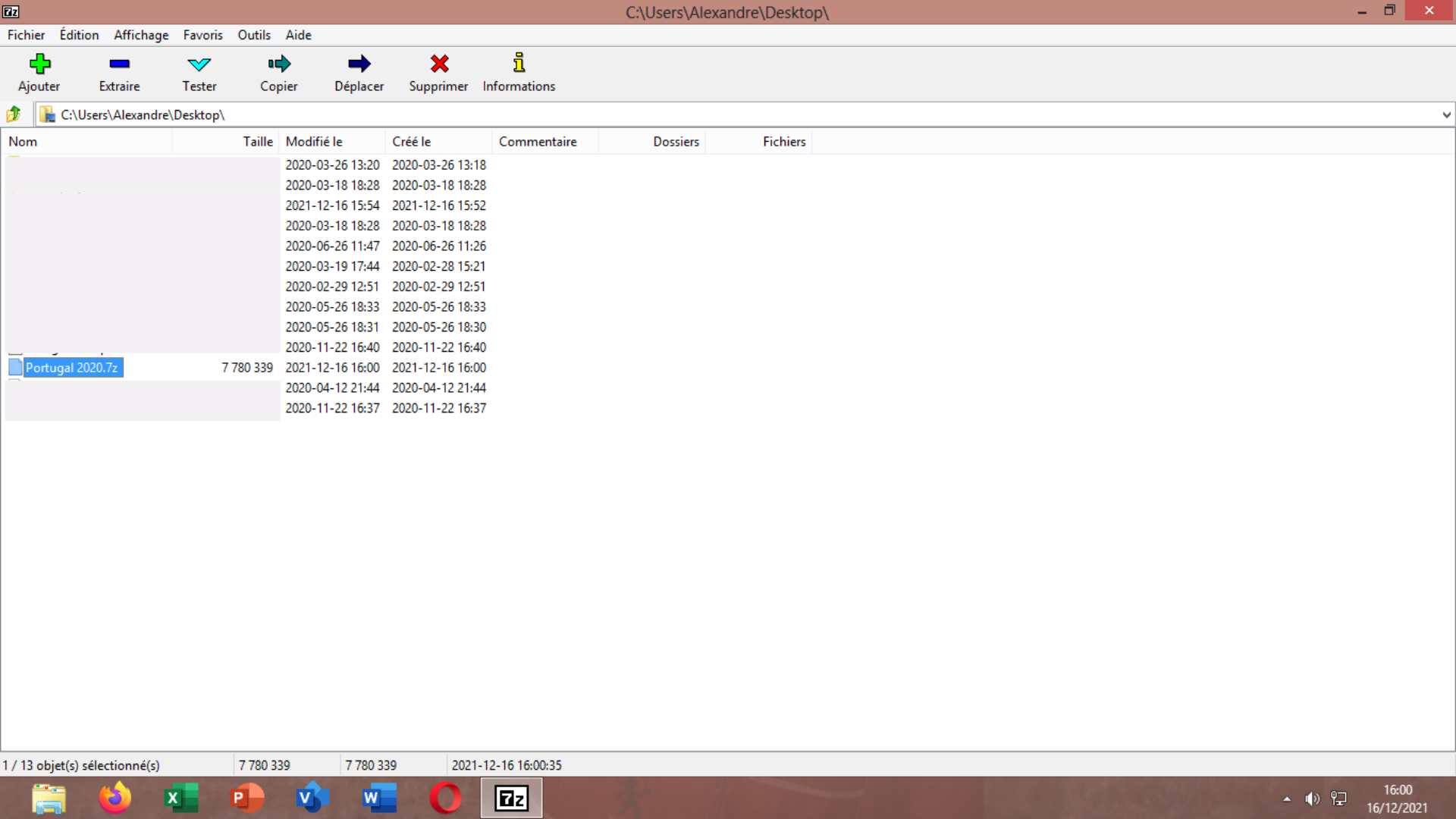Click the Déplacer blue arrow icon

click(x=359, y=64)
